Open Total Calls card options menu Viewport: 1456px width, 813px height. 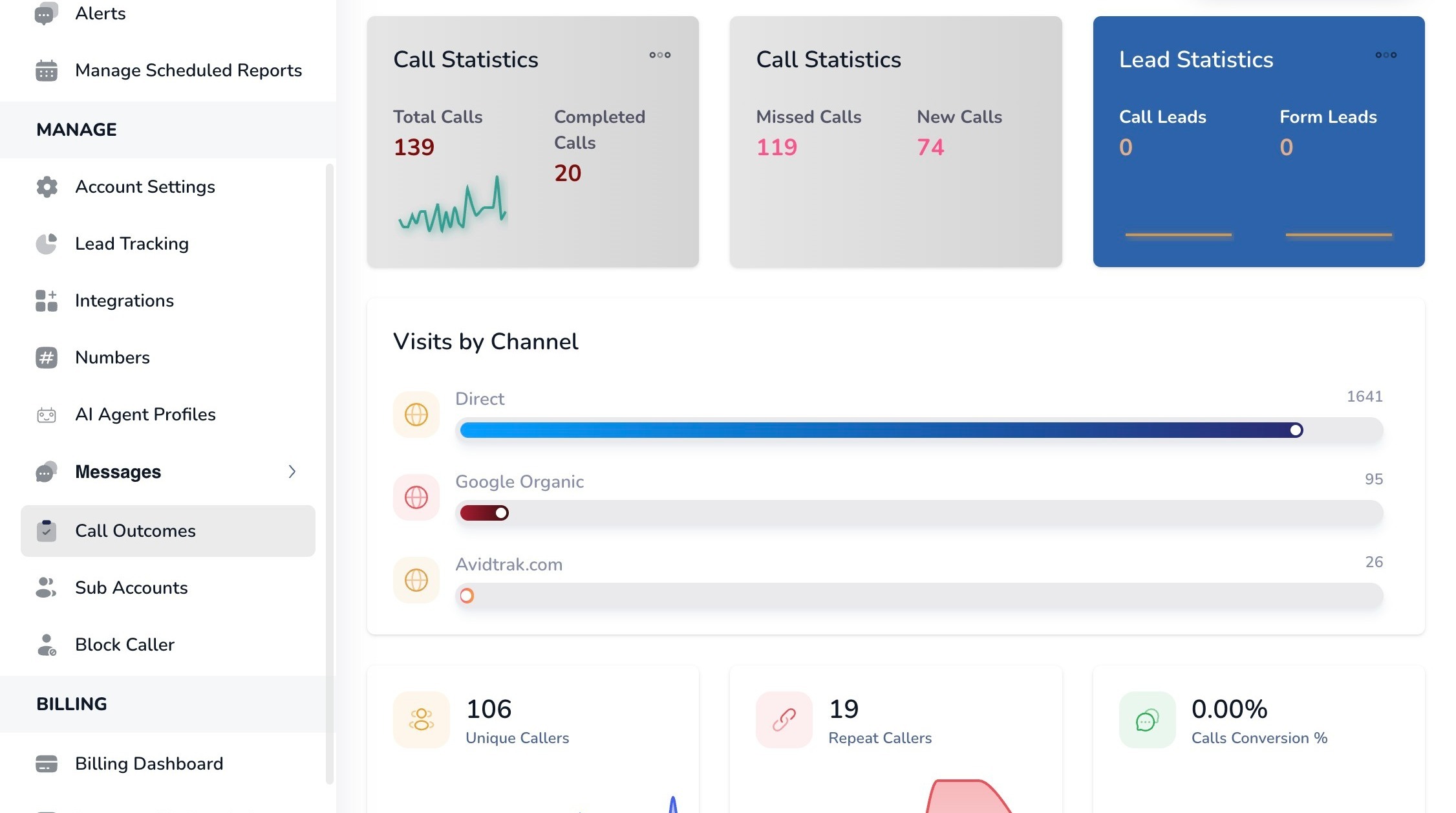[660, 55]
